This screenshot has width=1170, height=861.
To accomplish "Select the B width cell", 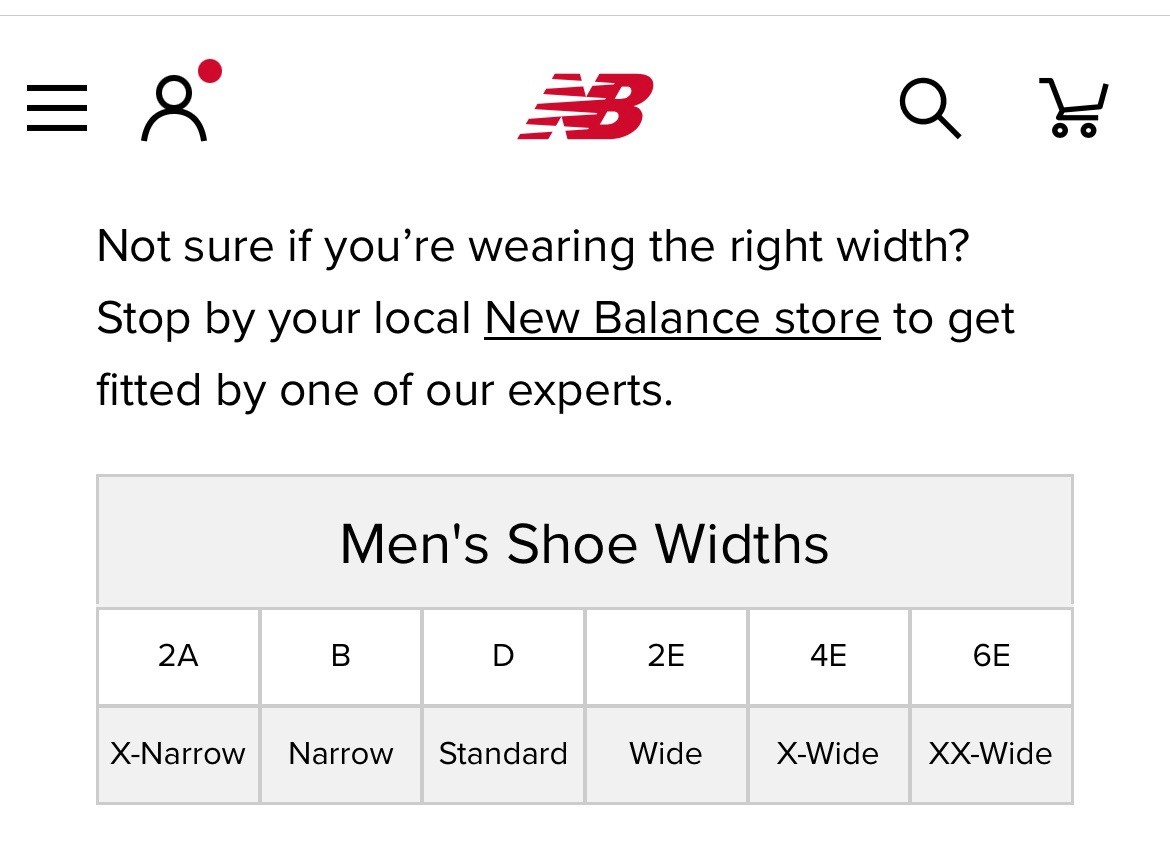I will point(341,657).
